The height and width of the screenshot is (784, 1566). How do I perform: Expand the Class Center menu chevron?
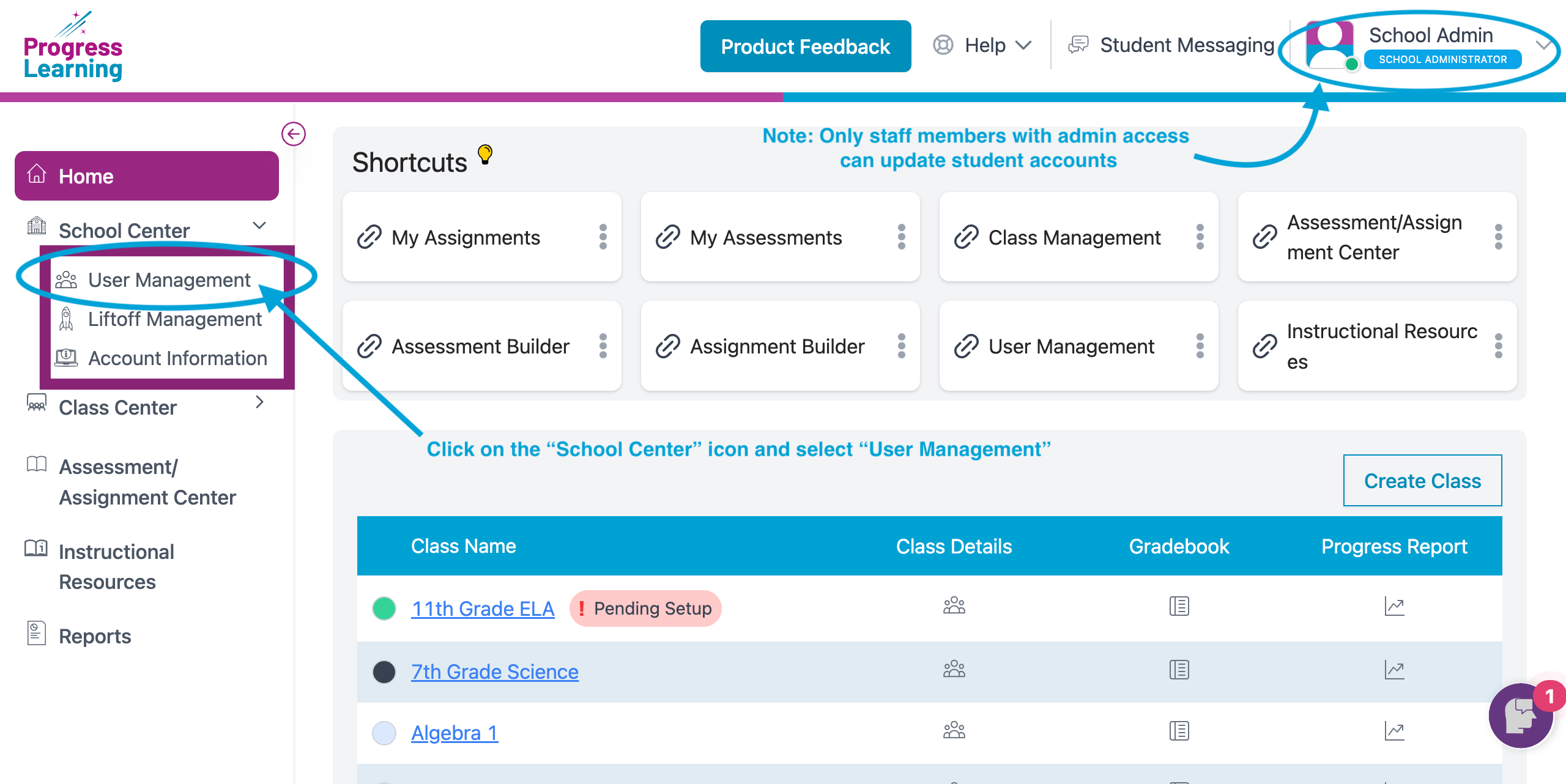(259, 402)
